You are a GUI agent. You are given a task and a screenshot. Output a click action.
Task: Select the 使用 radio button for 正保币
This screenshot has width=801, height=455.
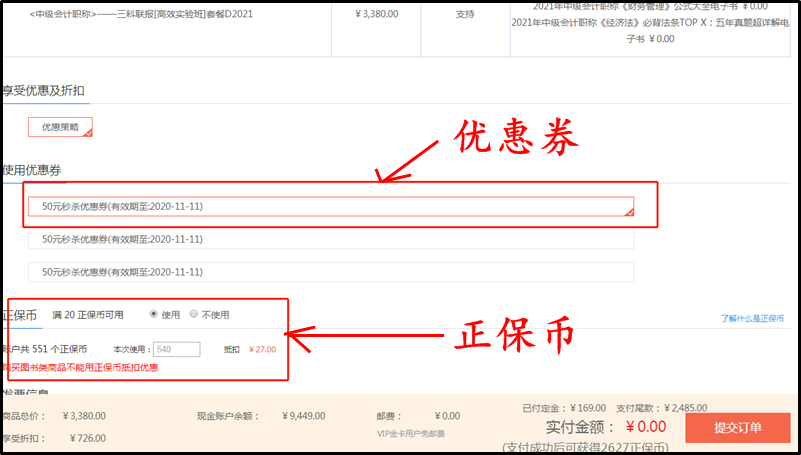(153, 314)
